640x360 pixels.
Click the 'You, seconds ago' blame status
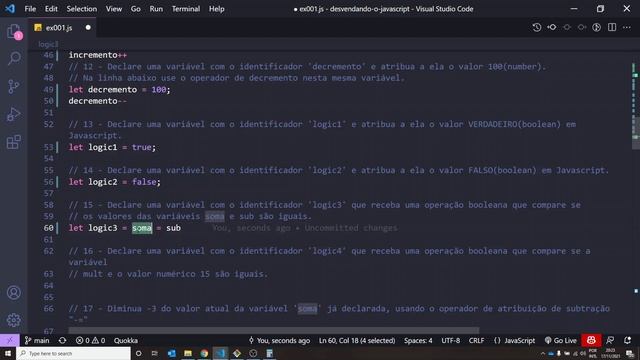[279, 340]
